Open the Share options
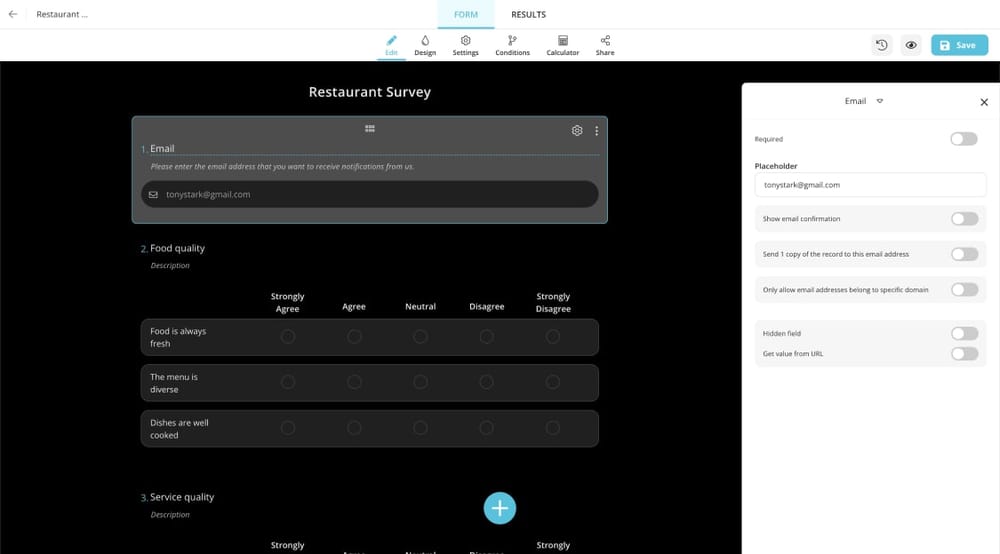This screenshot has width=1000, height=554. [605, 45]
